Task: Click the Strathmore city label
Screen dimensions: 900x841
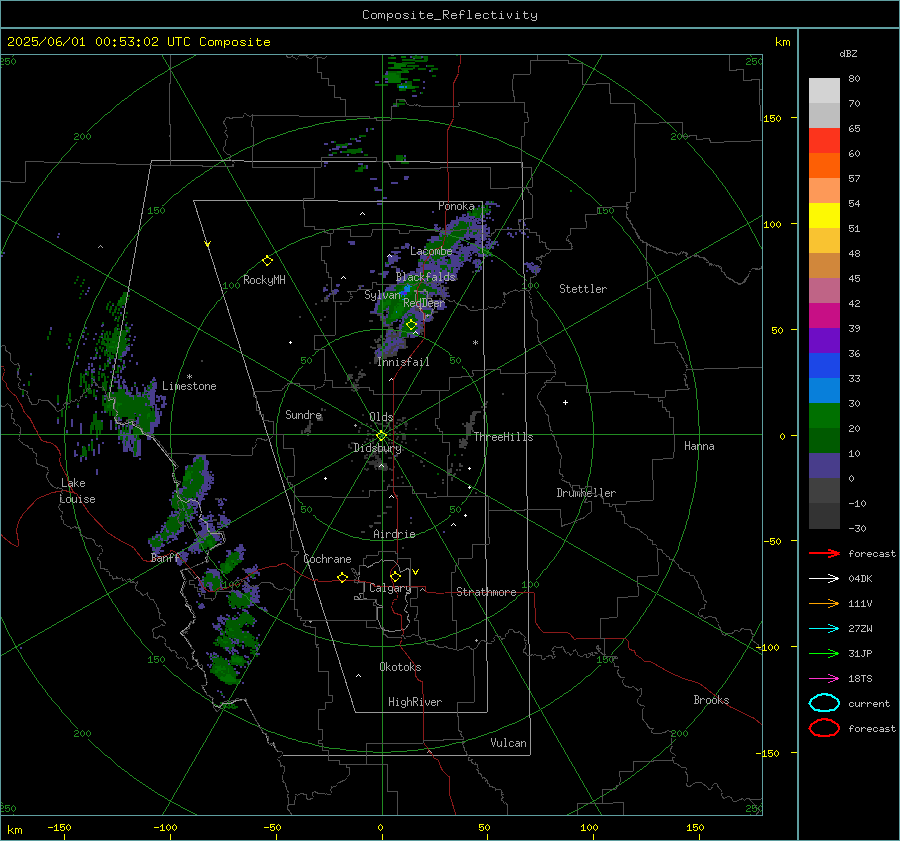Action: click(486, 592)
